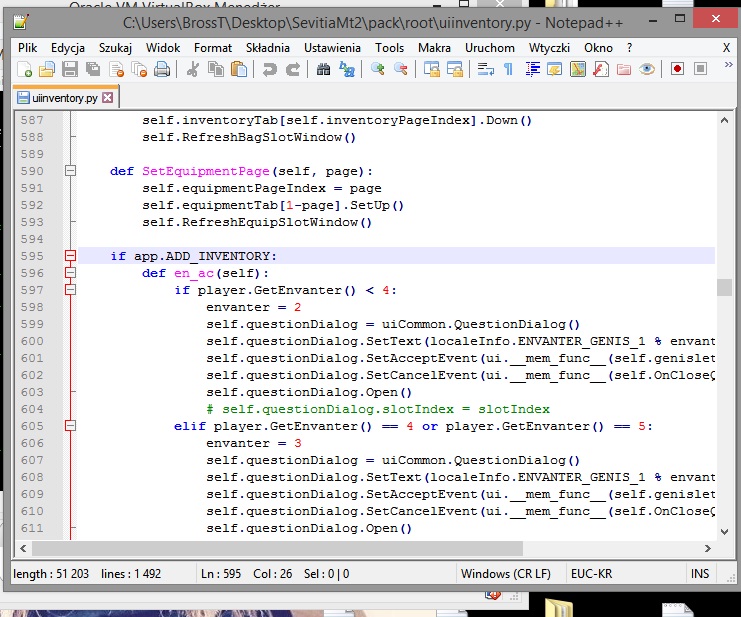Open Folder as Workspace icon

[624, 69]
